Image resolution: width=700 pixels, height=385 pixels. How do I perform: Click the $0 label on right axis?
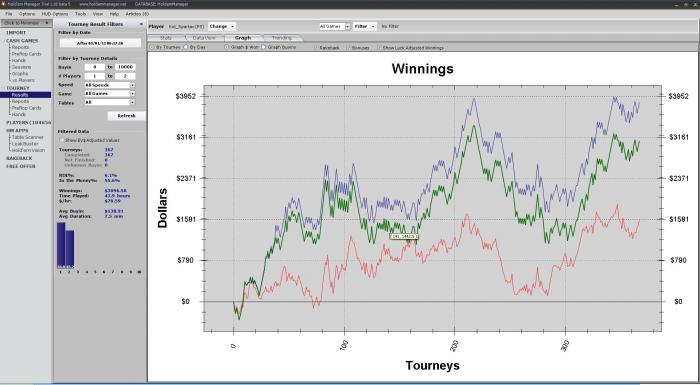pyautogui.click(x=678, y=301)
